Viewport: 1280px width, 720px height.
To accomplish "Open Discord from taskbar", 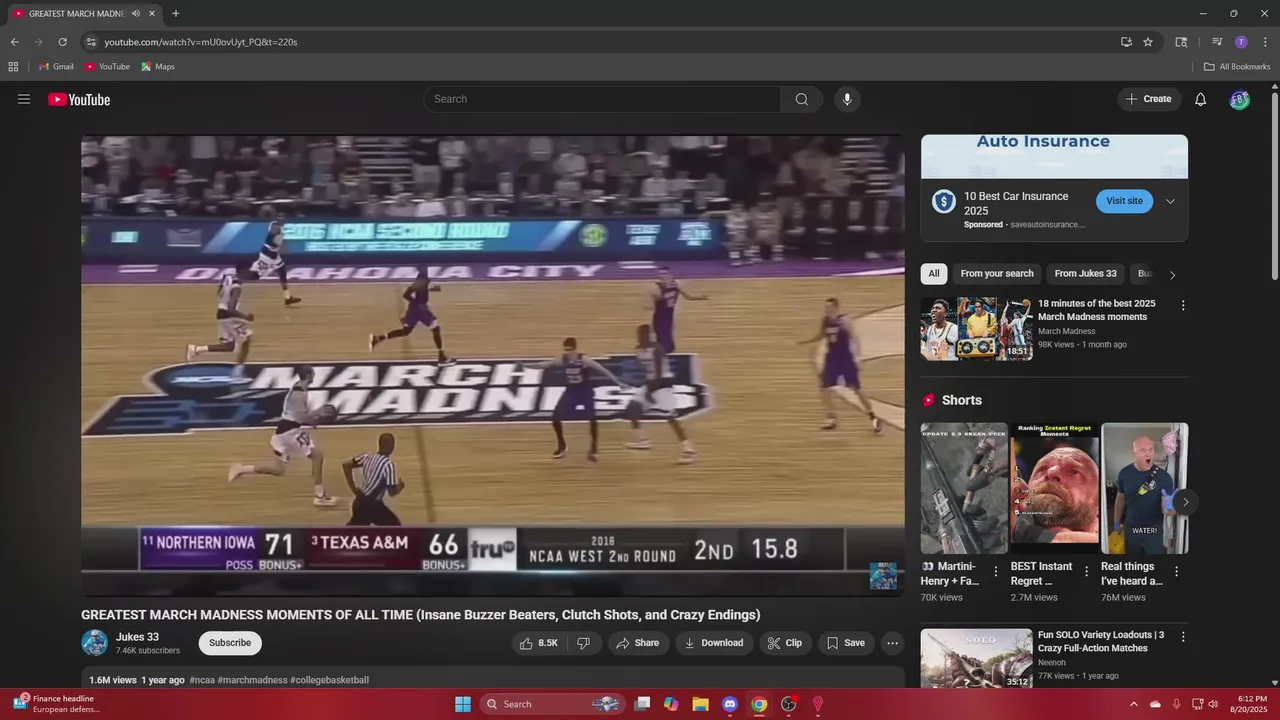I will [x=730, y=704].
